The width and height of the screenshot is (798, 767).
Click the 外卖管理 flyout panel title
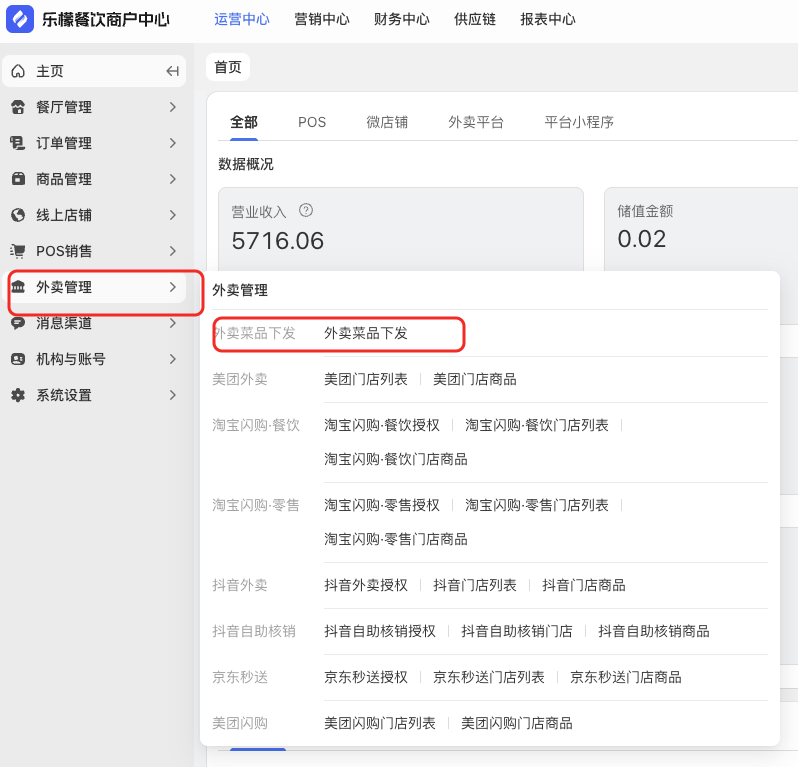(x=240, y=290)
